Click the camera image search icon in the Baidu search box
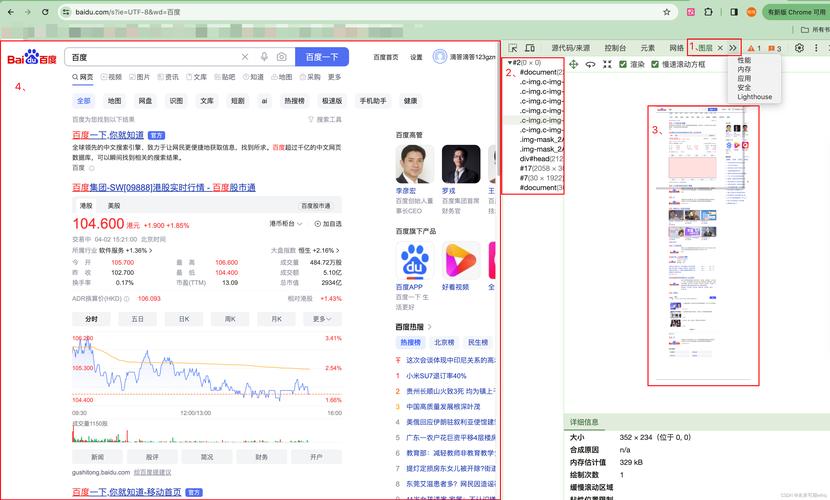The image size is (830, 500). click(x=282, y=57)
